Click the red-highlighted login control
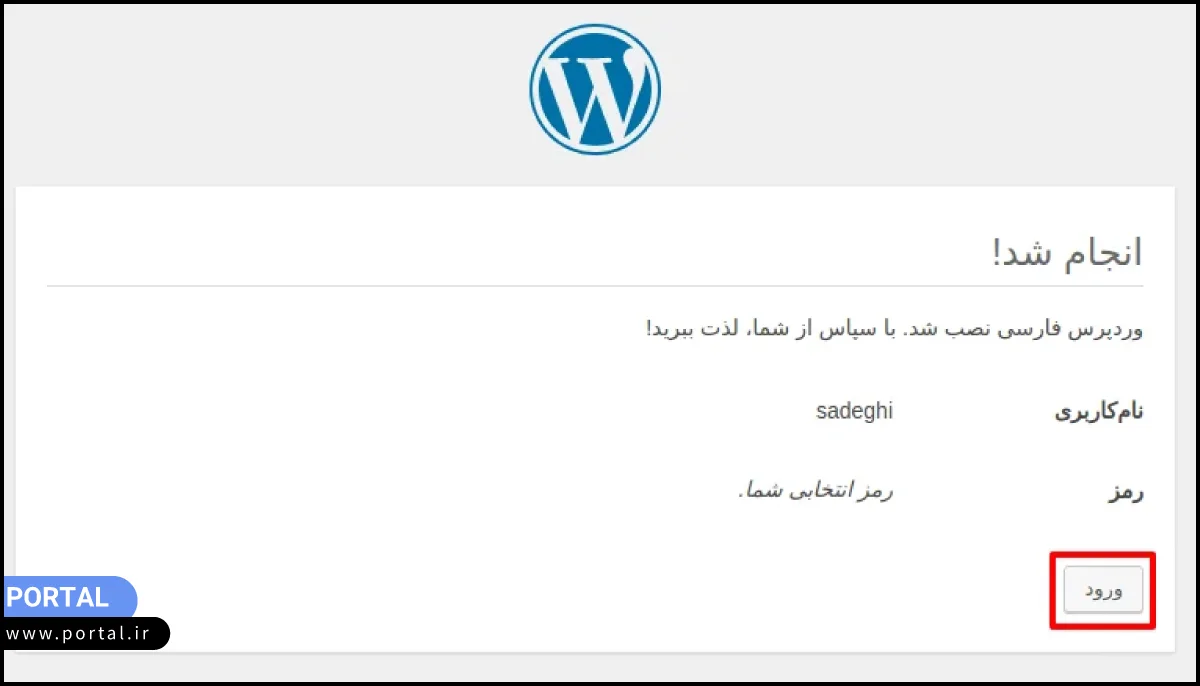 click(1102, 591)
